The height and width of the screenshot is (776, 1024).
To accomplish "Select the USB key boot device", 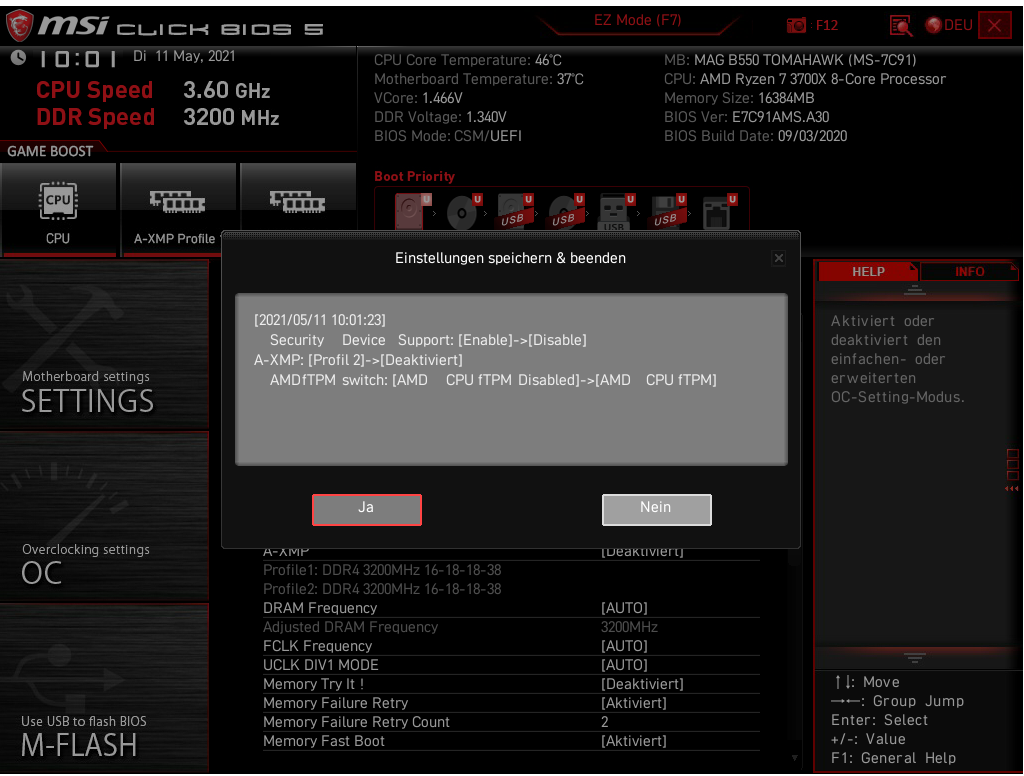I will pyautogui.click(x=616, y=210).
